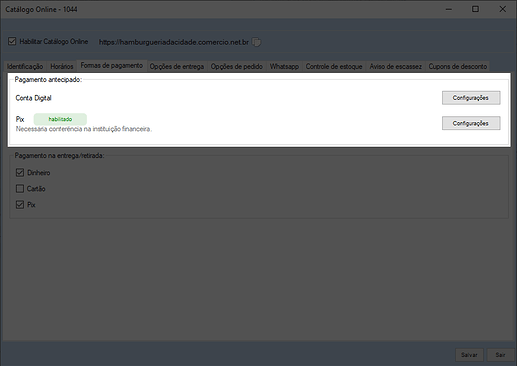
Task: Open Configurações for Pix
Action: [471, 123]
